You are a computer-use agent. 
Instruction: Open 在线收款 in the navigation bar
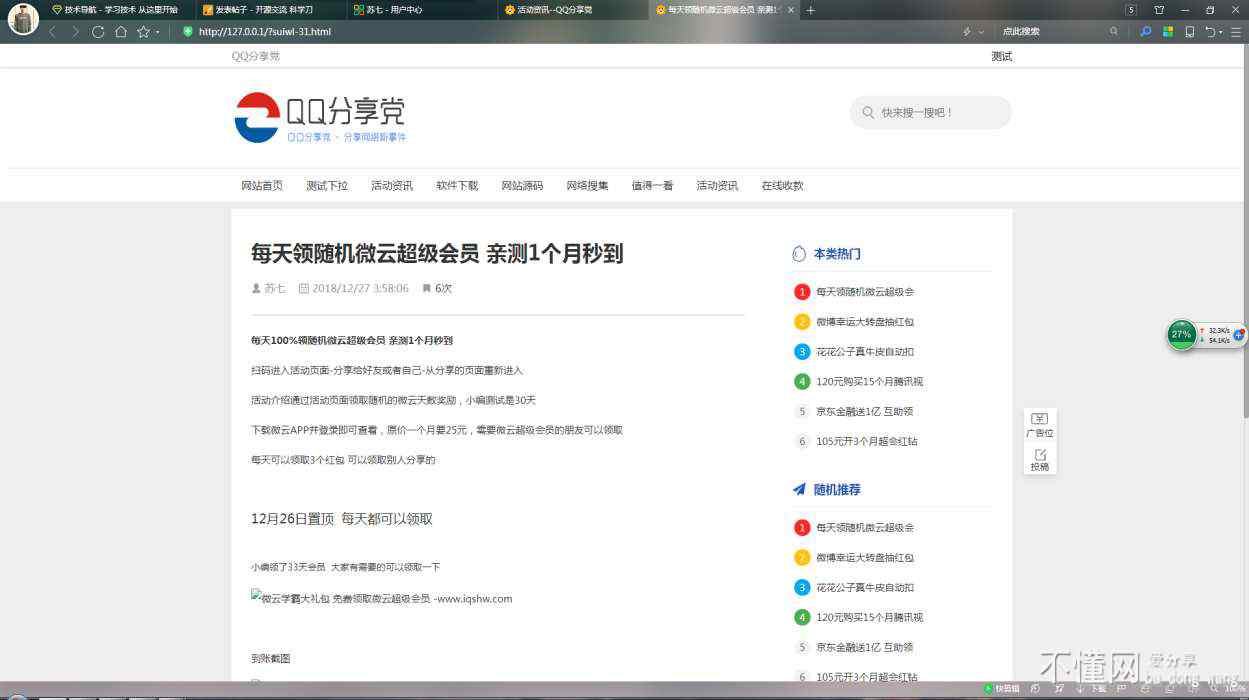point(782,186)
